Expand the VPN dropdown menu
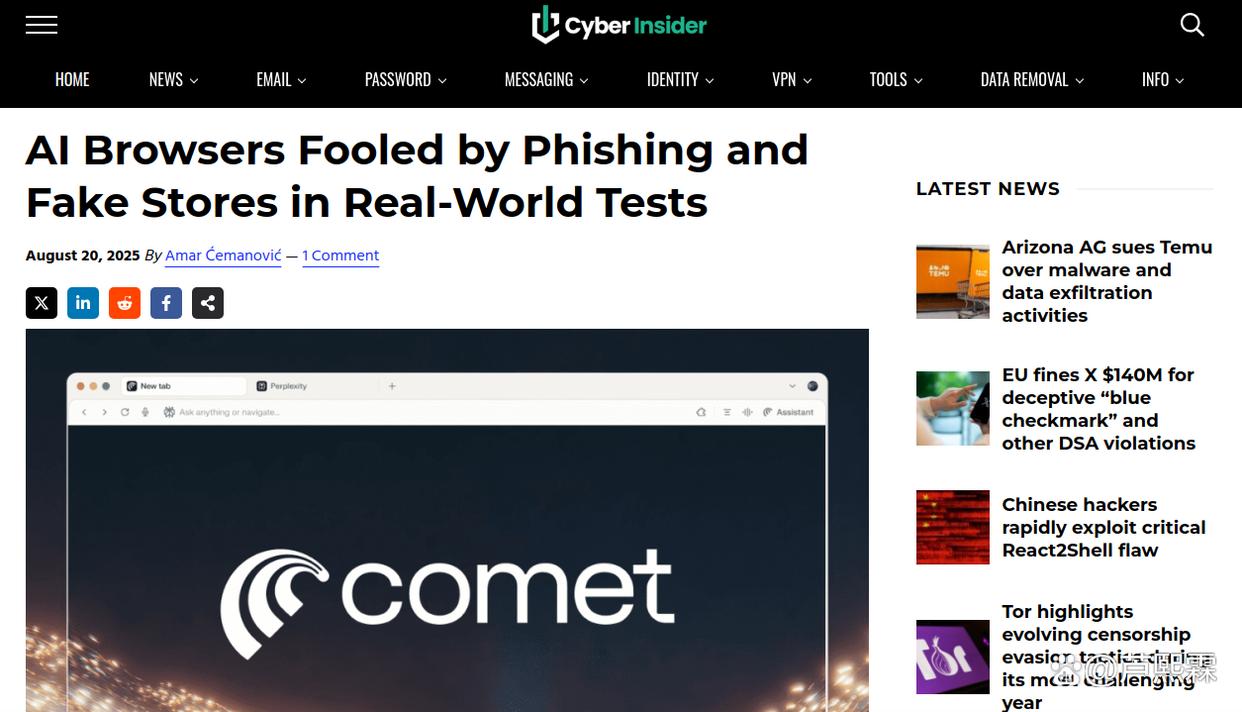This screenshot has width=1242, height=712. pos(792,80)
